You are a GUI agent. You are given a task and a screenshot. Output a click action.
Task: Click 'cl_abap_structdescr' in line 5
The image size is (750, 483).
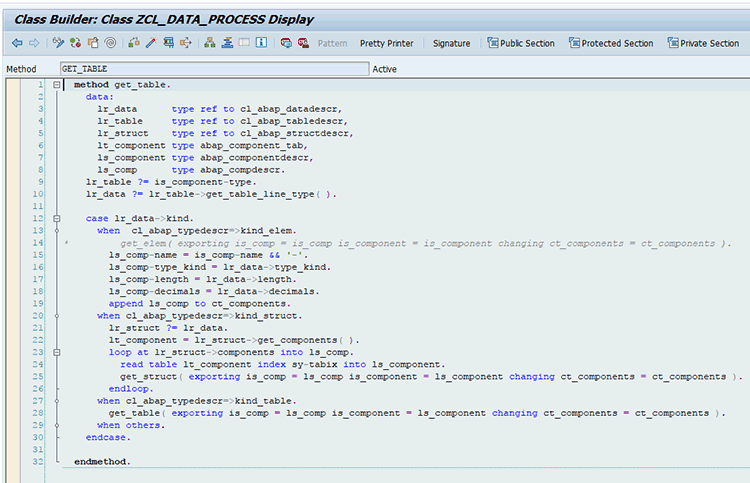coord(297,133)
